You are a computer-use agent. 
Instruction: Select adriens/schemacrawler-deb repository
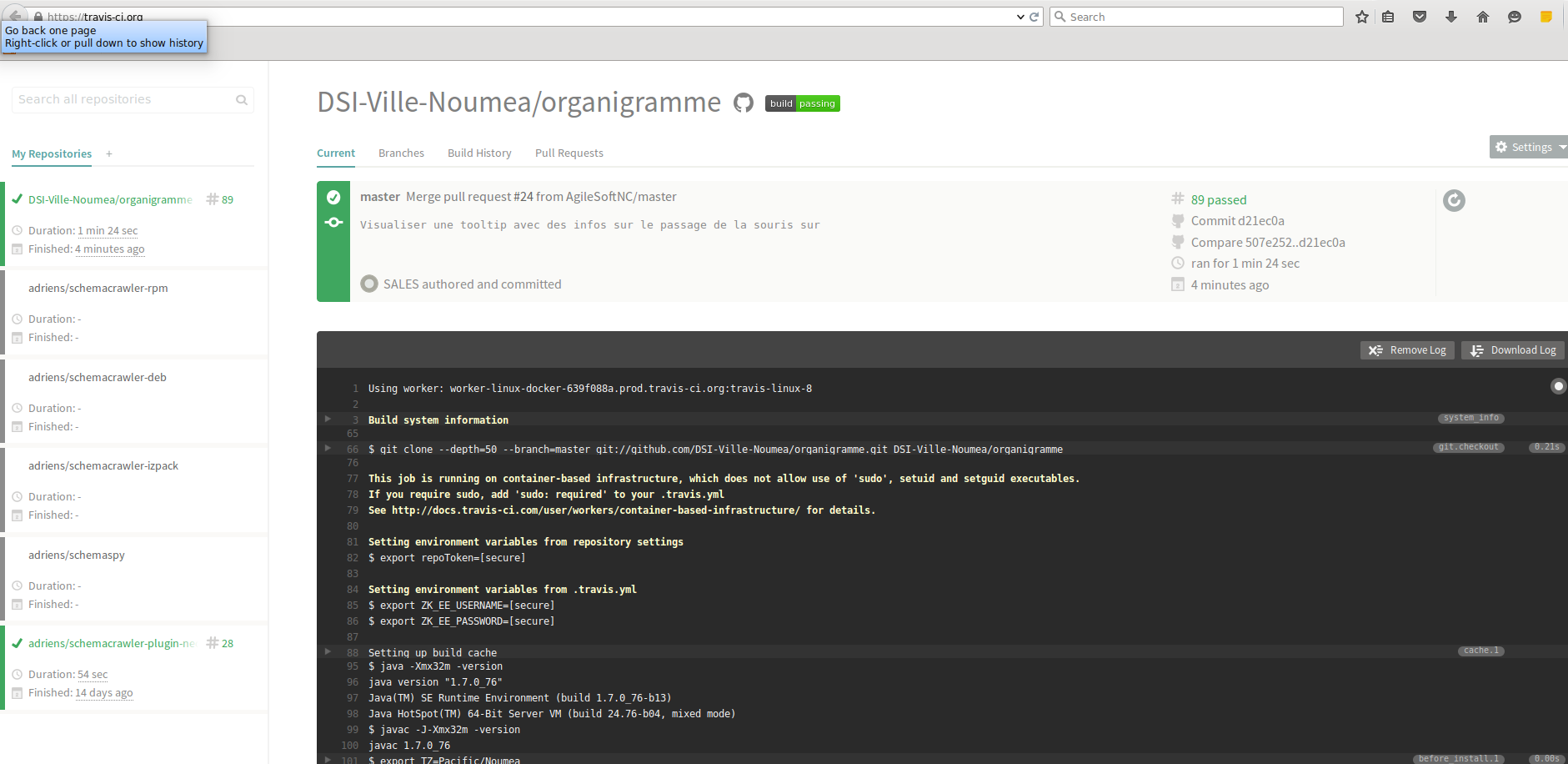(98, 378)
